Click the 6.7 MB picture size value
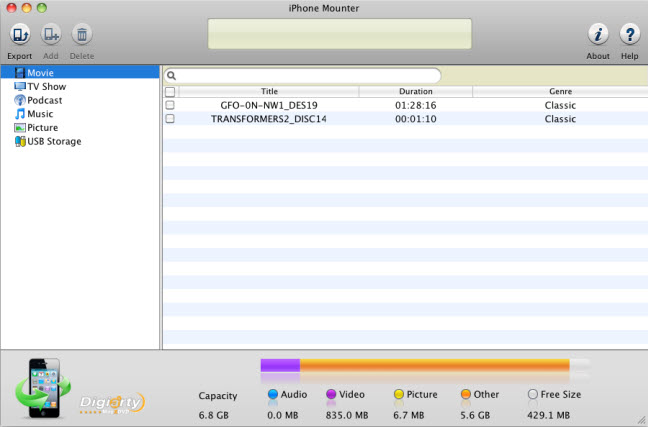 click(x=409, y=415)
